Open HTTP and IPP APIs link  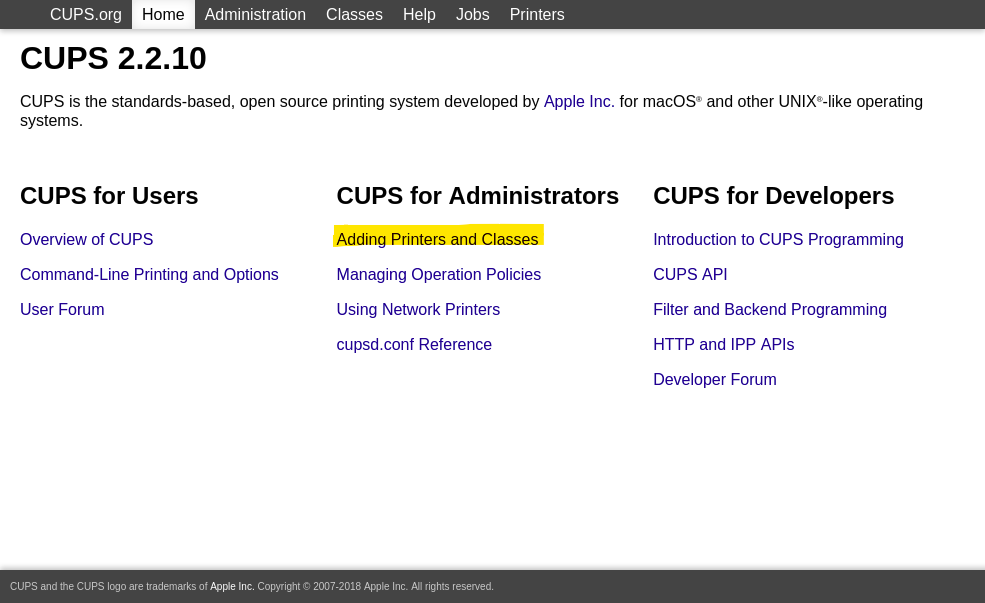pos(723,345)
